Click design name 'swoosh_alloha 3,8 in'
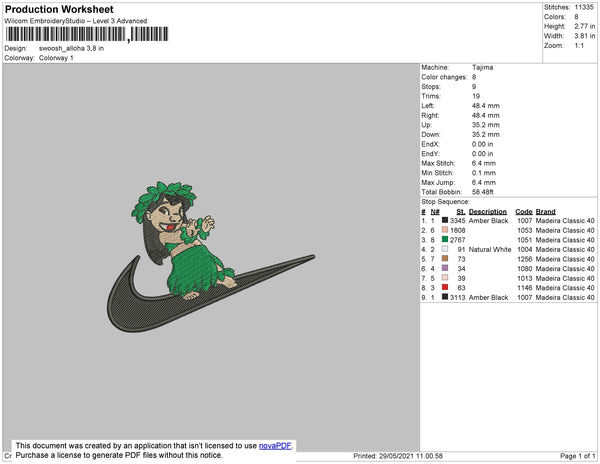This screenshot has width=600, height=464. 71,49
